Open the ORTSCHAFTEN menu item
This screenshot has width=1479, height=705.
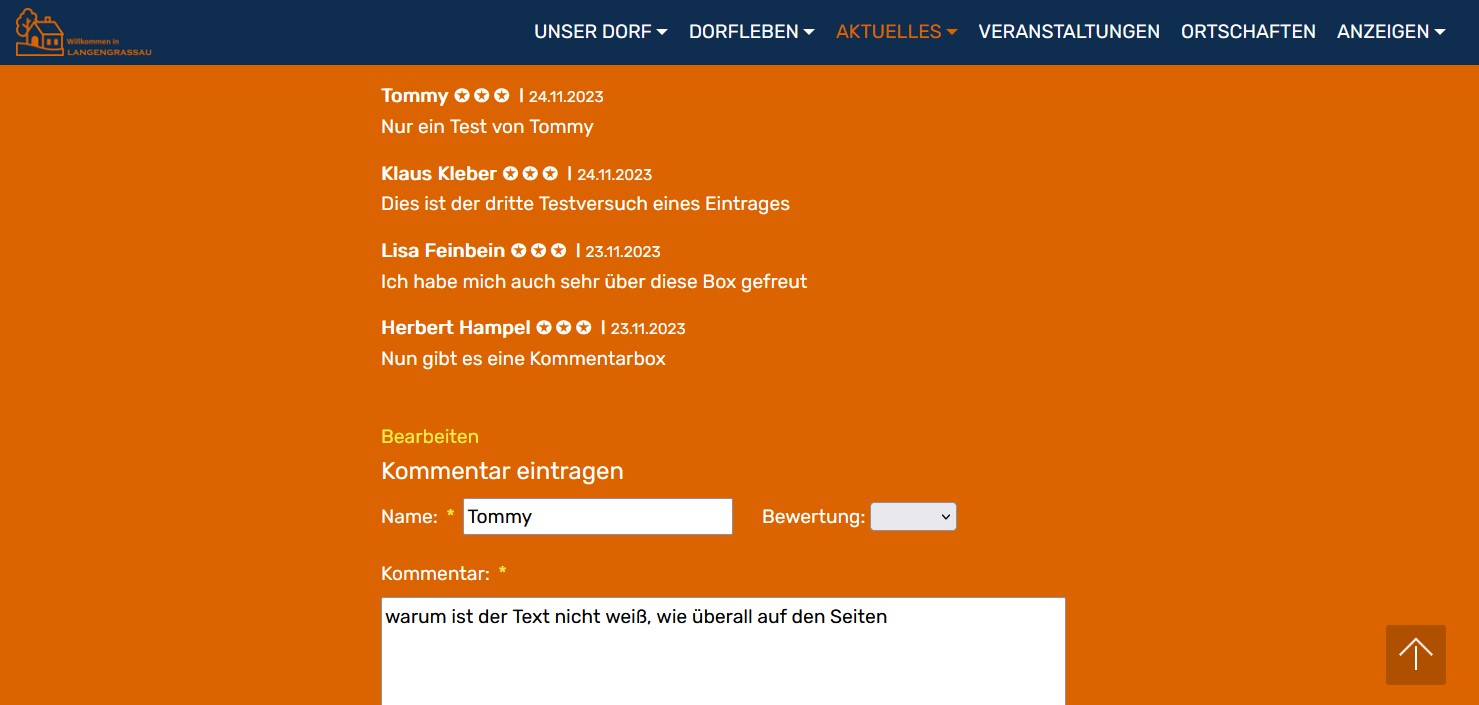(1248, 32)
